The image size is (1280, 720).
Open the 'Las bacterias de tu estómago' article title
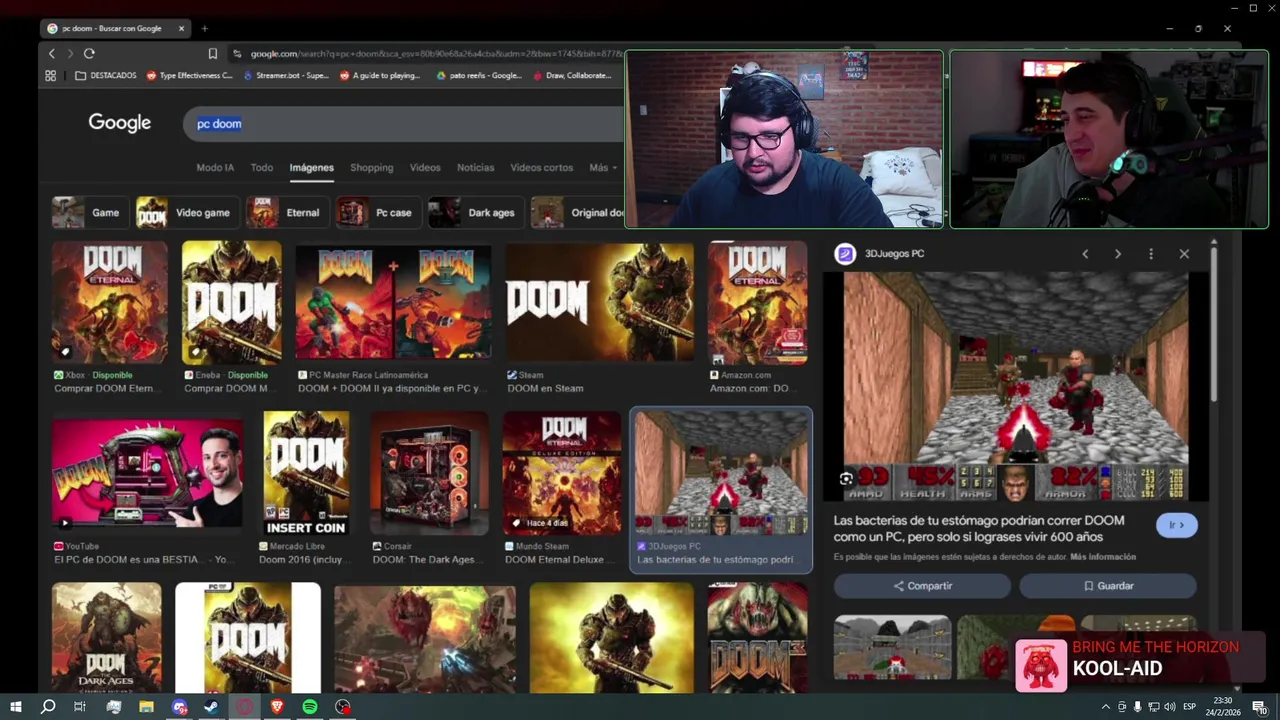[x=979, y=529]
